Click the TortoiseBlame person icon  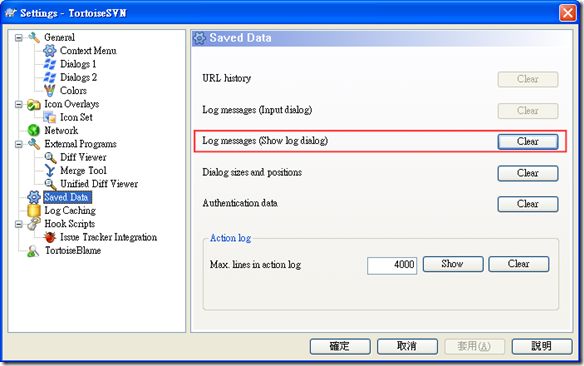click(34, 251)
